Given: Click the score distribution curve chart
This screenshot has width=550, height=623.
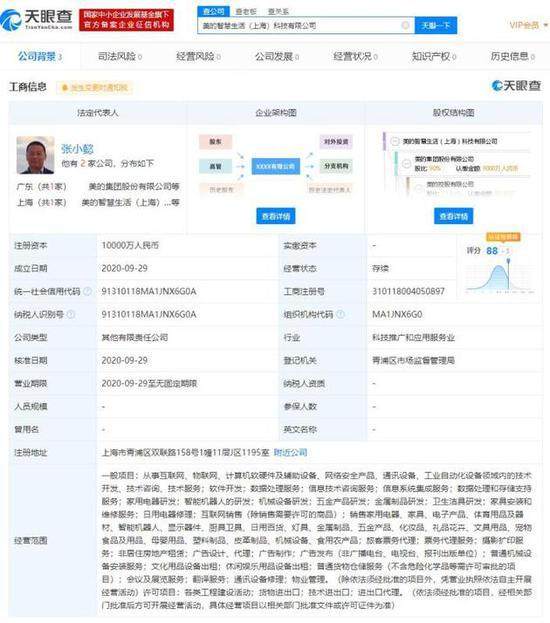Looking at the screenshot, I should pos(500,278).
